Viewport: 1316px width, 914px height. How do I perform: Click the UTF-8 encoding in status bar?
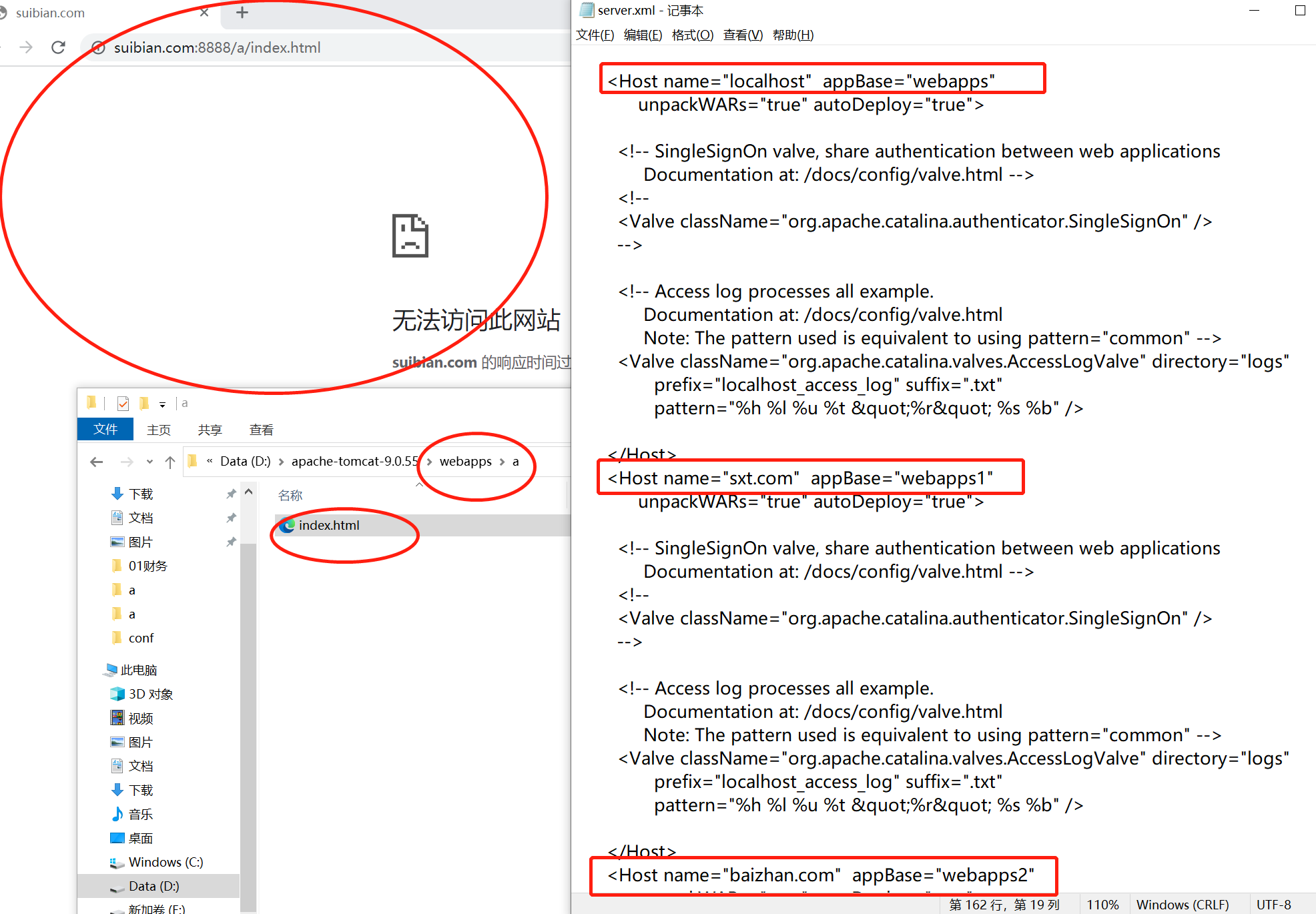(x=1273, y=905)
